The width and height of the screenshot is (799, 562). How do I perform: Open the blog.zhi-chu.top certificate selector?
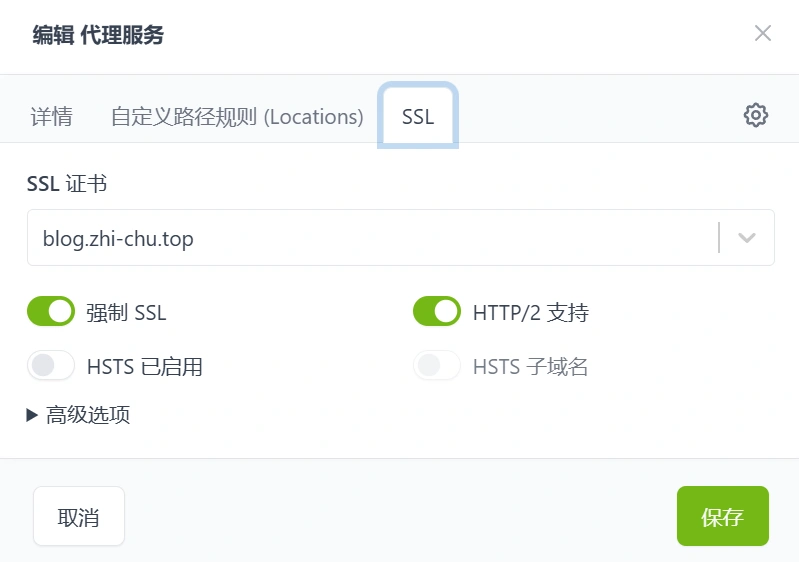(x=370, y=238)
